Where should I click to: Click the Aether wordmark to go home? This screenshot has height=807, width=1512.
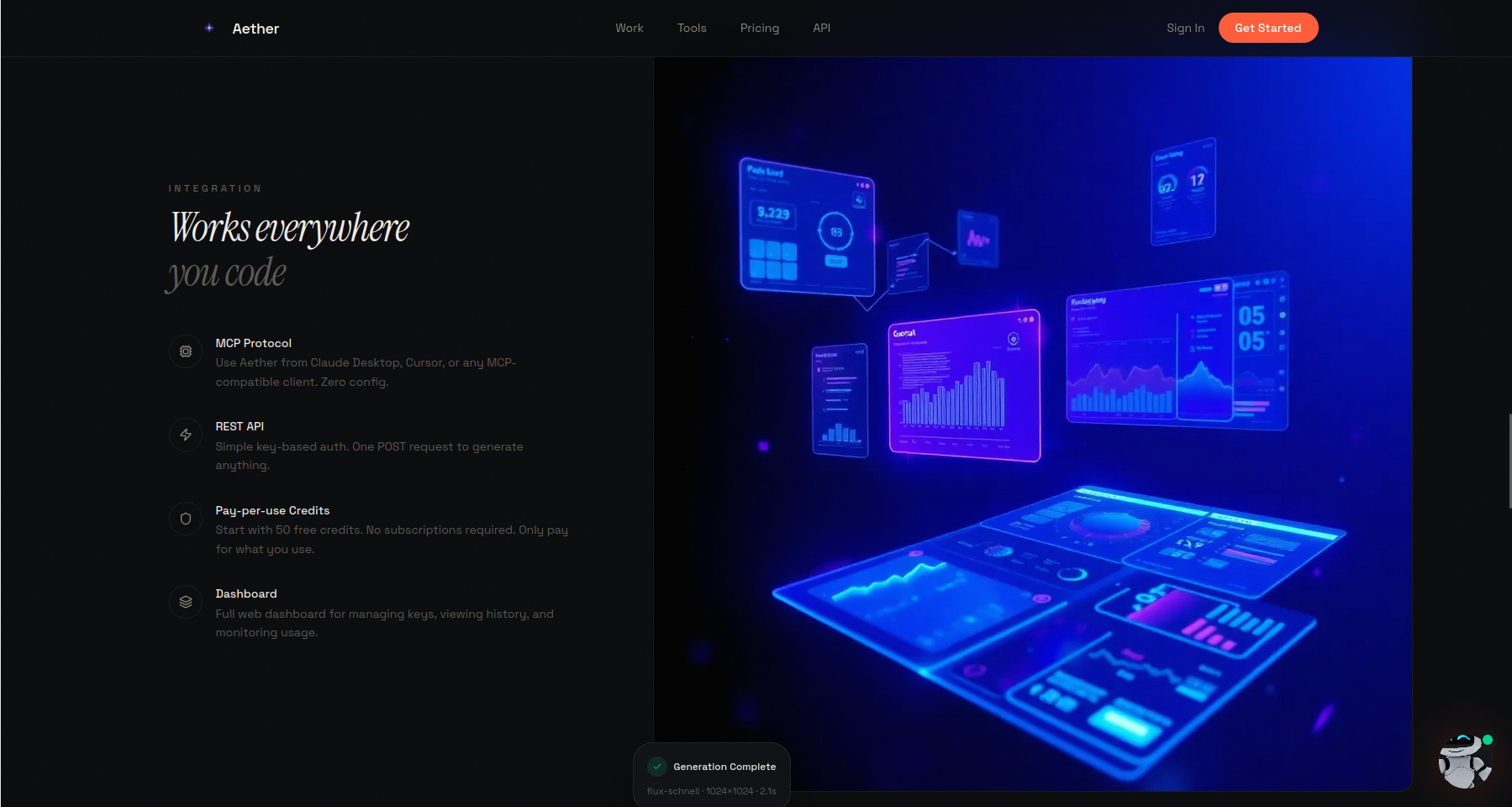pyautogui.click(x=255, y=28)
